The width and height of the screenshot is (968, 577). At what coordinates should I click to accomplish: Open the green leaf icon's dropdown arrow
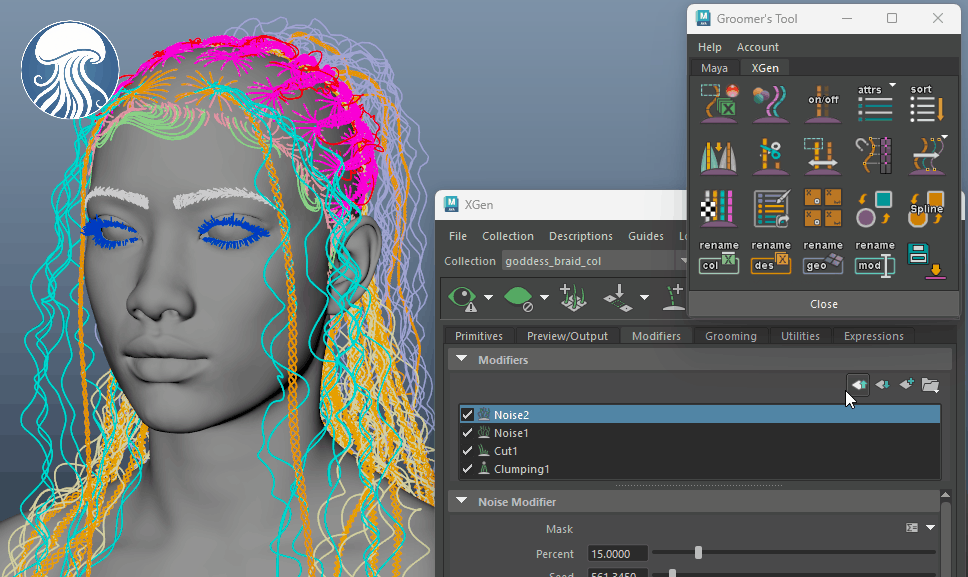coord(544,297)
